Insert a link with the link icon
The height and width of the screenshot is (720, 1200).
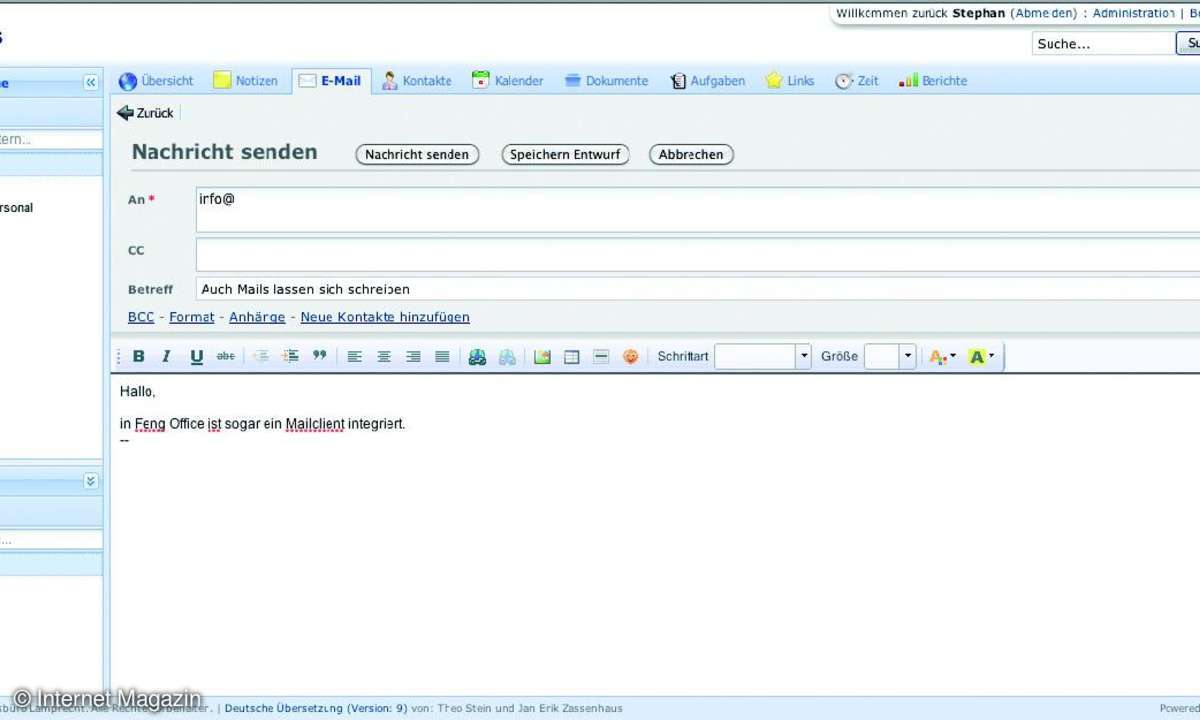point(478,356)
